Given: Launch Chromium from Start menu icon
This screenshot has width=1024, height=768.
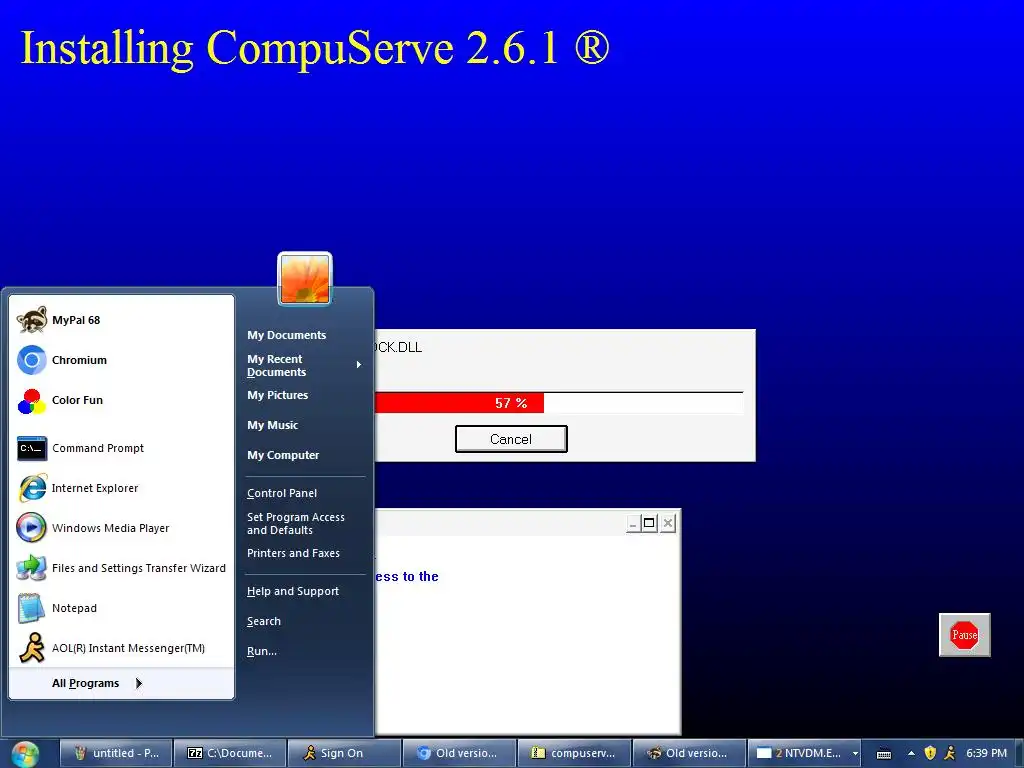Looking at the screenshot, I should (31, 360).
